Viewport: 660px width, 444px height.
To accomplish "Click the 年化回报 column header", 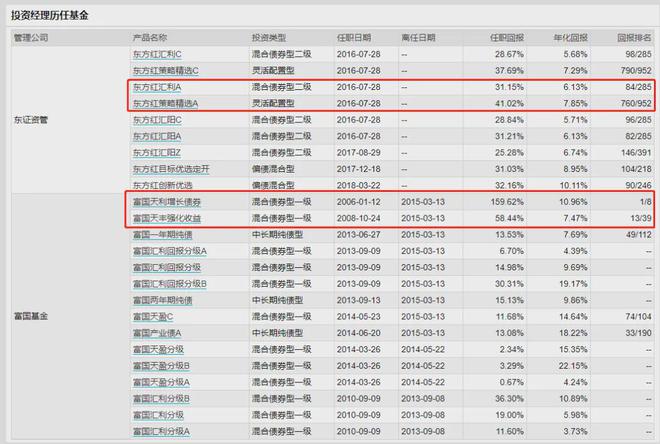I will click(571, 38).
